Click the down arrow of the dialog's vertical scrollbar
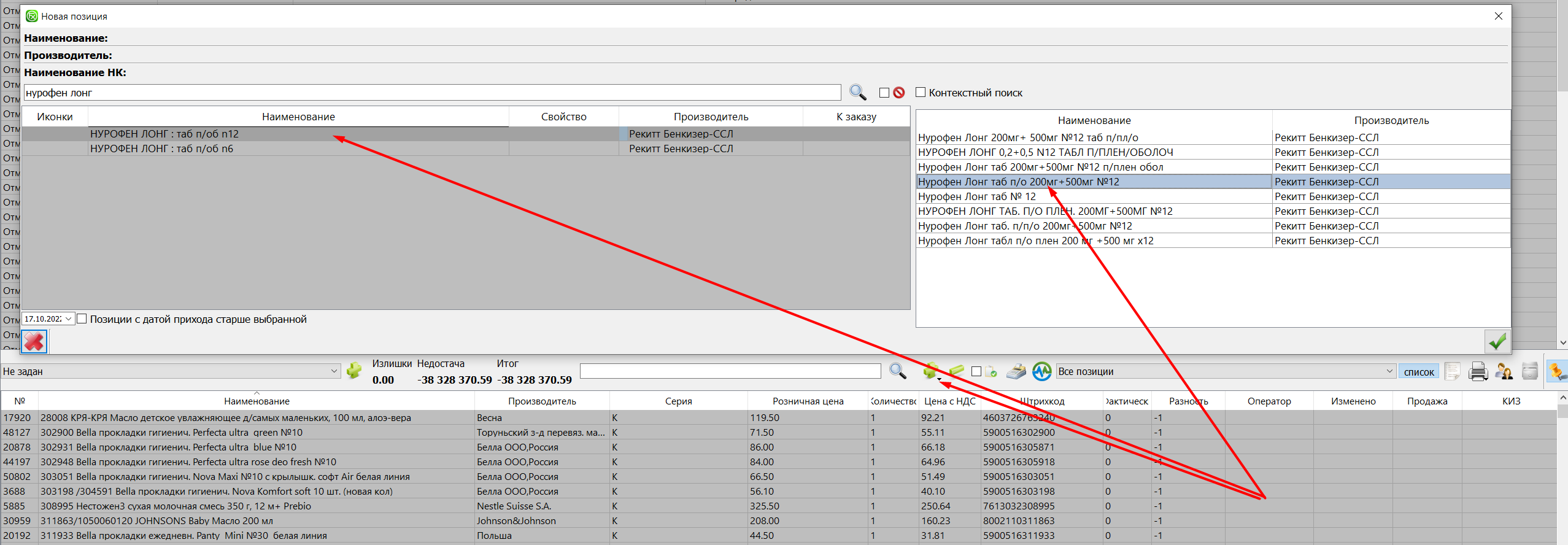 pos(1562,342)
